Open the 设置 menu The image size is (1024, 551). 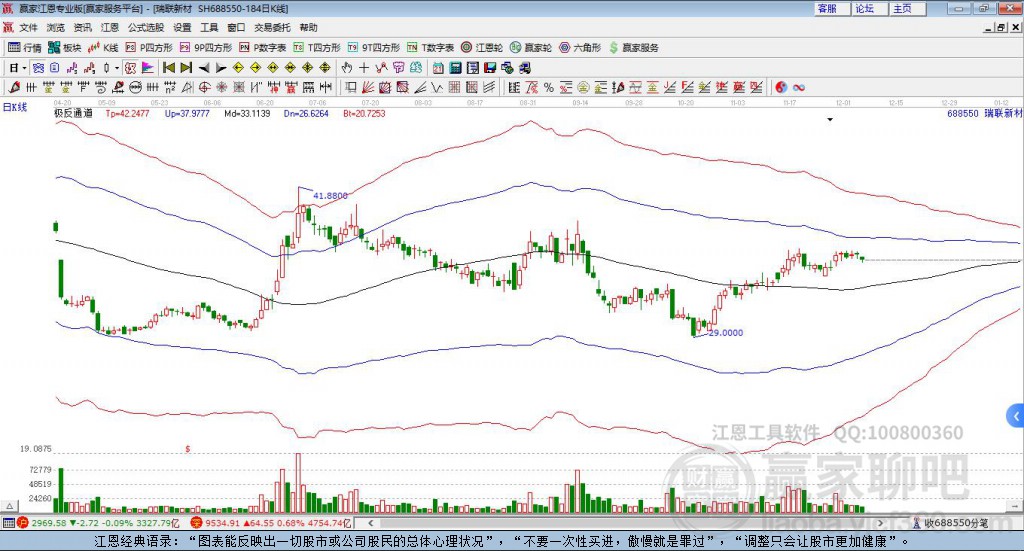pyautogui.click(x=182, y=27)
